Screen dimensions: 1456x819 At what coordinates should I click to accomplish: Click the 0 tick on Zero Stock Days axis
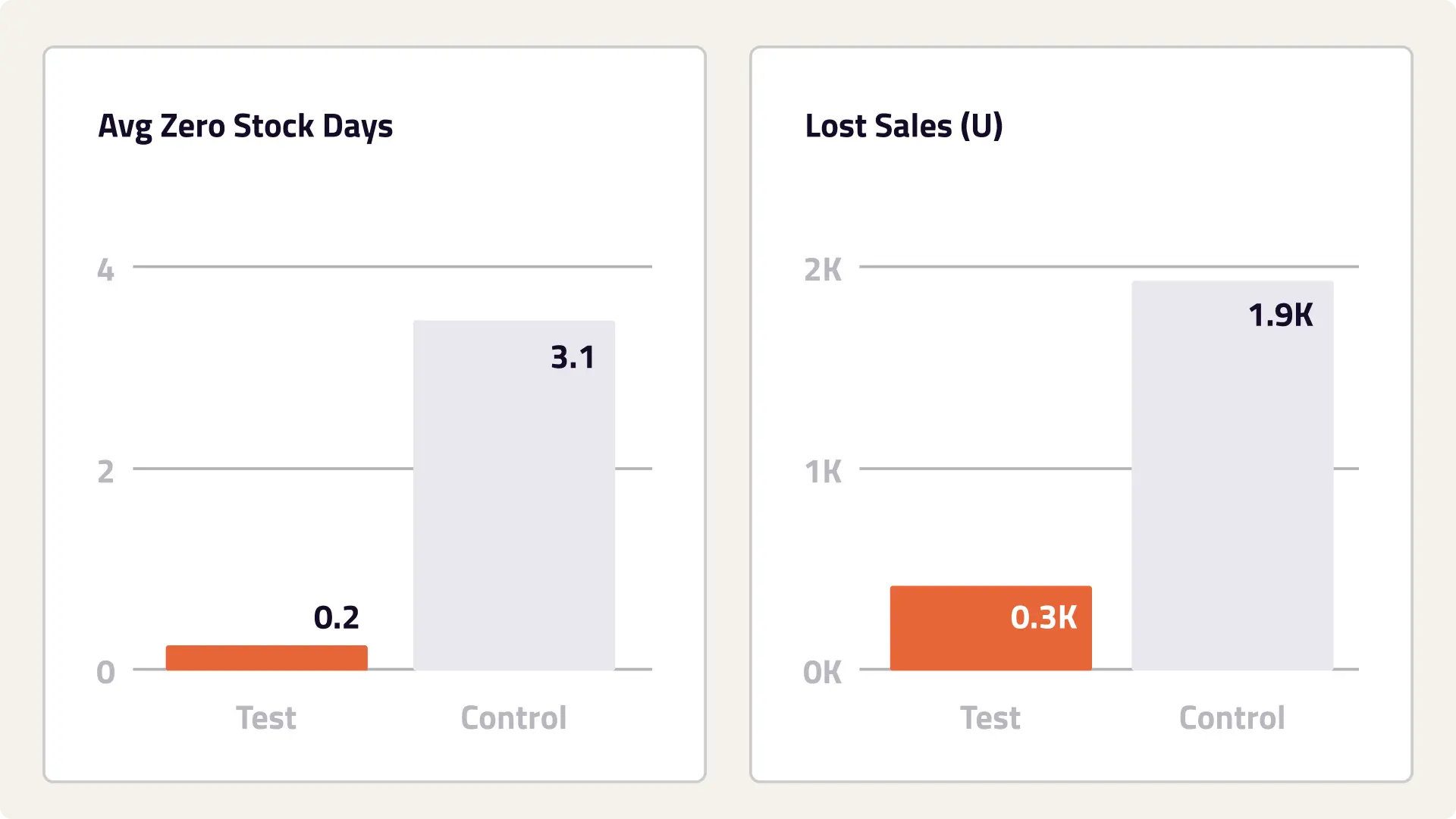click(105, 672)
